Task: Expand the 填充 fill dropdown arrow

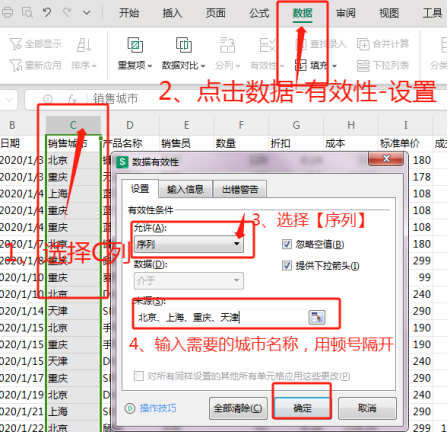Action: pos(334,66)
